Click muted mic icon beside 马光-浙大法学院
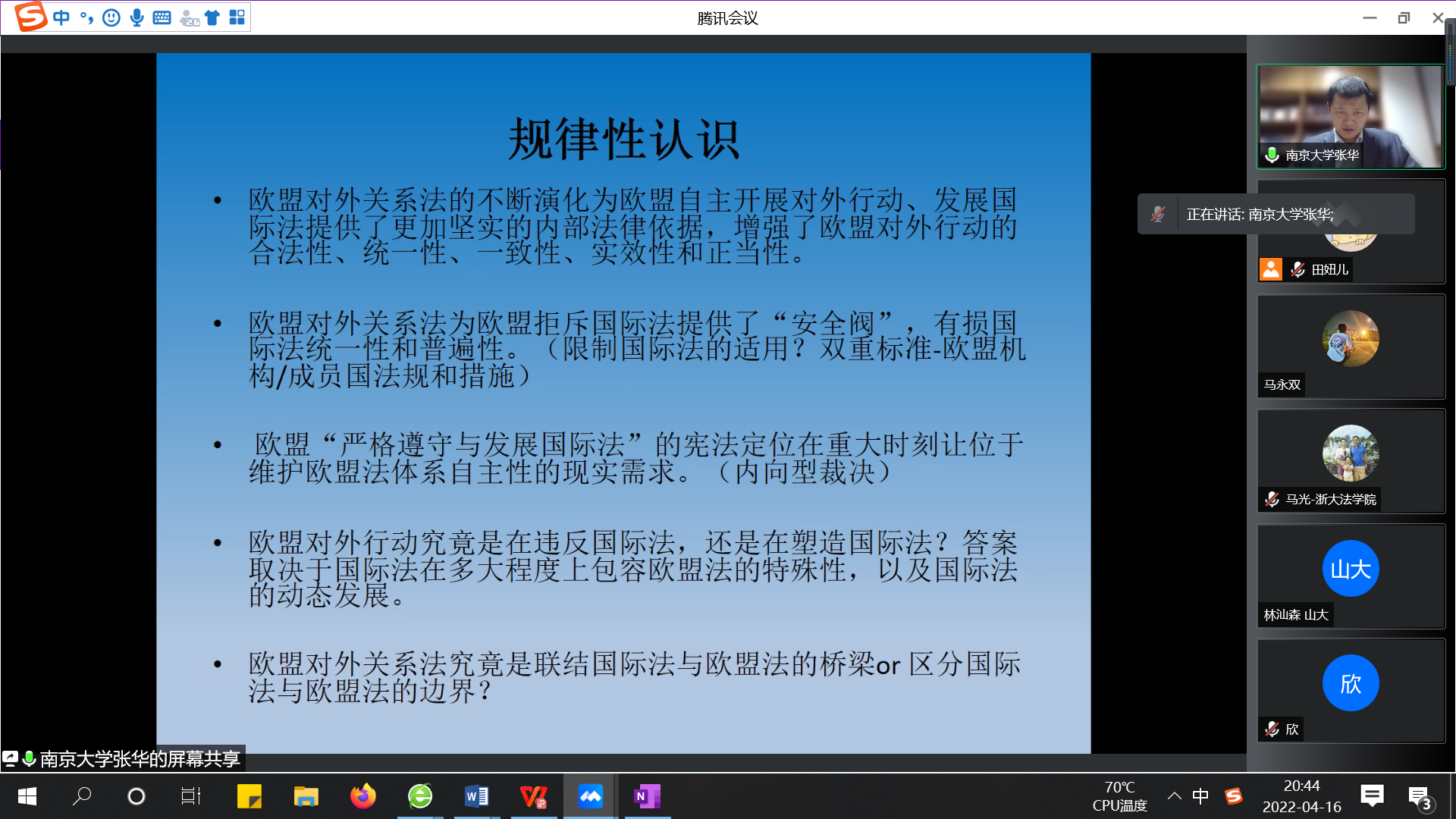This screenshot has height=819, width=1456. (x=1272, y=499)
